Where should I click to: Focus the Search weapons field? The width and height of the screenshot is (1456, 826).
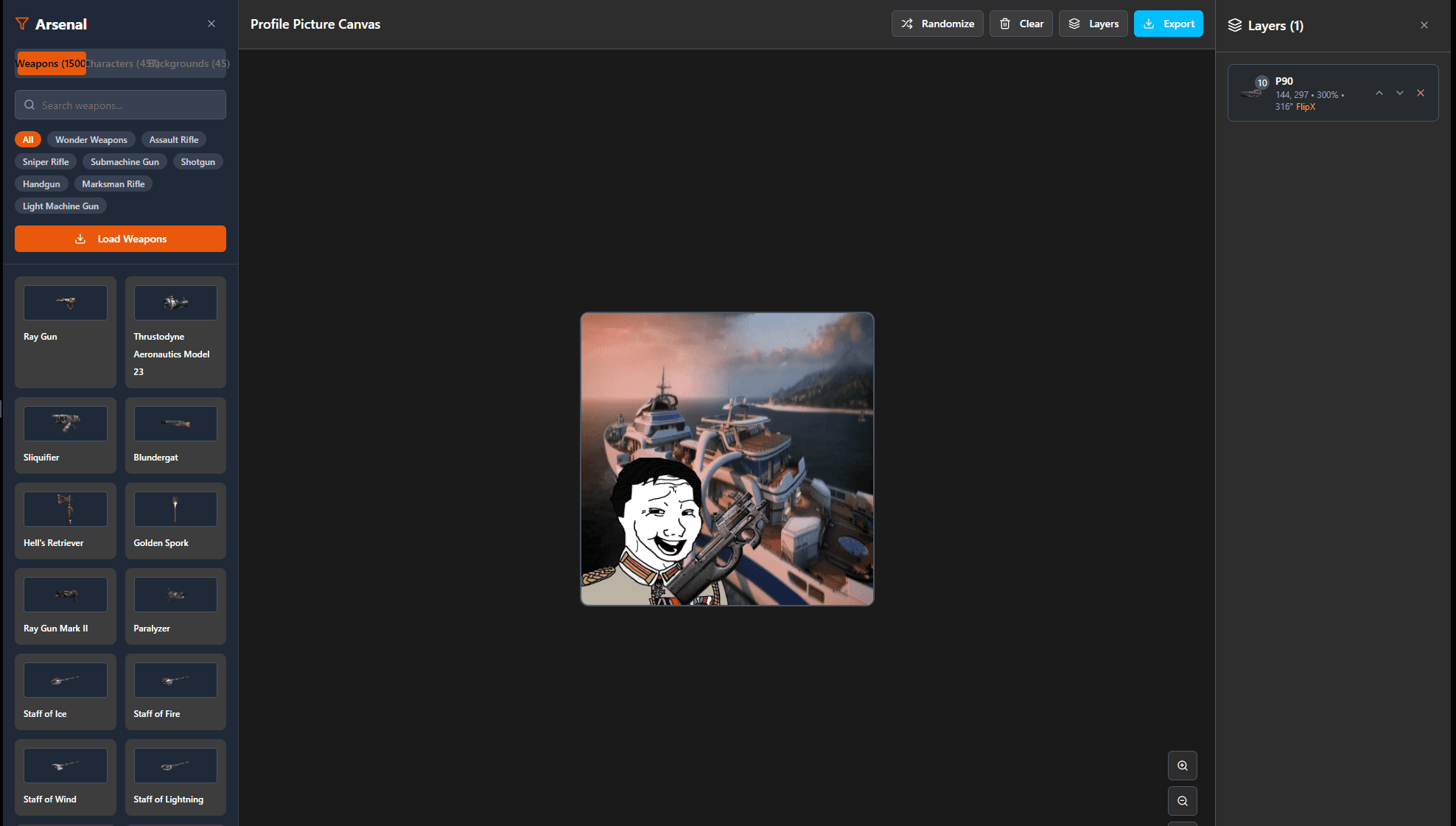pyautogui.click(x=120, y=105)
